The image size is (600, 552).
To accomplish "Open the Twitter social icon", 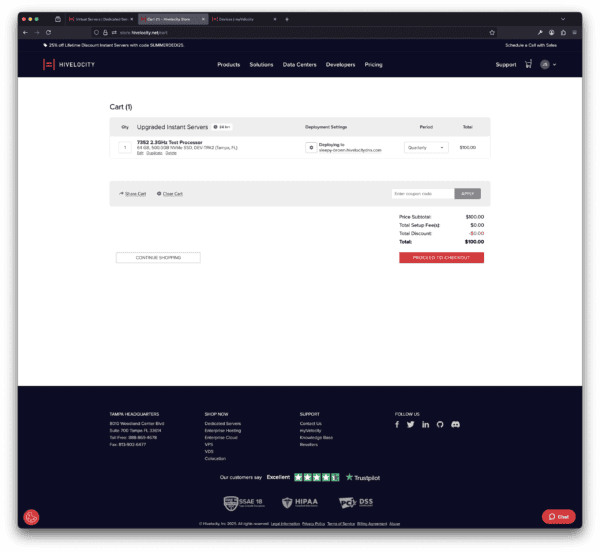I will [411, 424].
